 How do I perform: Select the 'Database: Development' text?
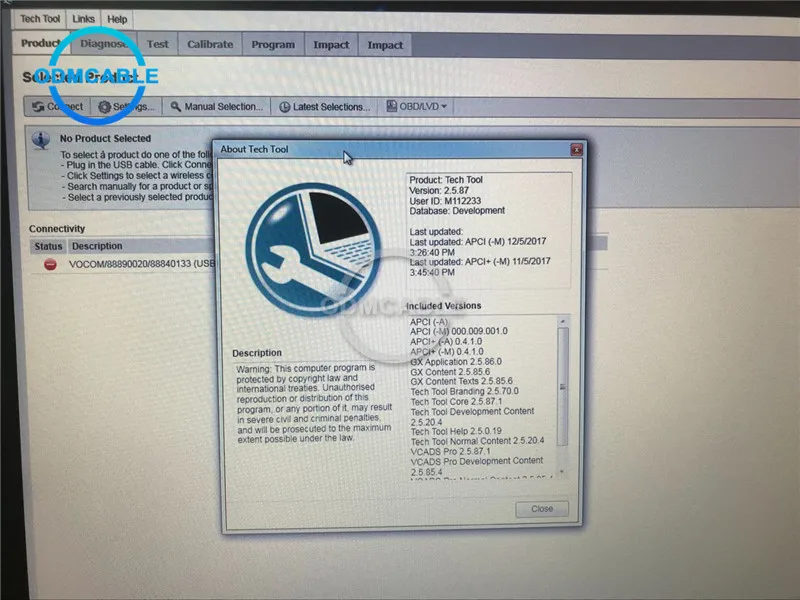coord(457,211)
